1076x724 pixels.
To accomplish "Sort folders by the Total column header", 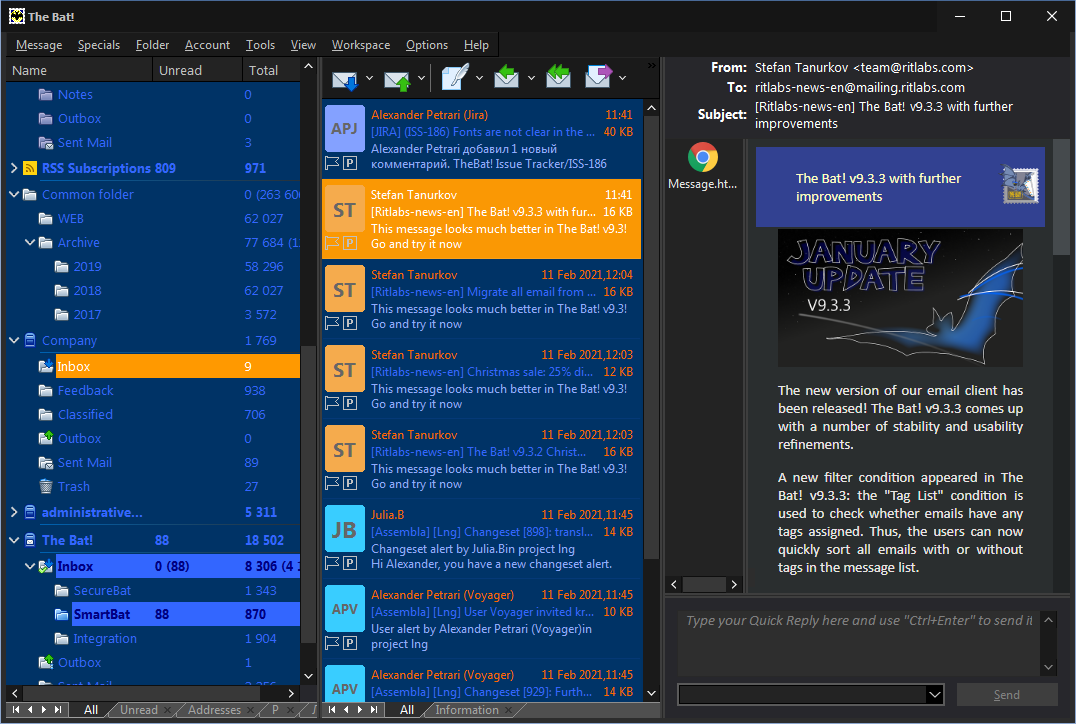I will tap(270, 70).
